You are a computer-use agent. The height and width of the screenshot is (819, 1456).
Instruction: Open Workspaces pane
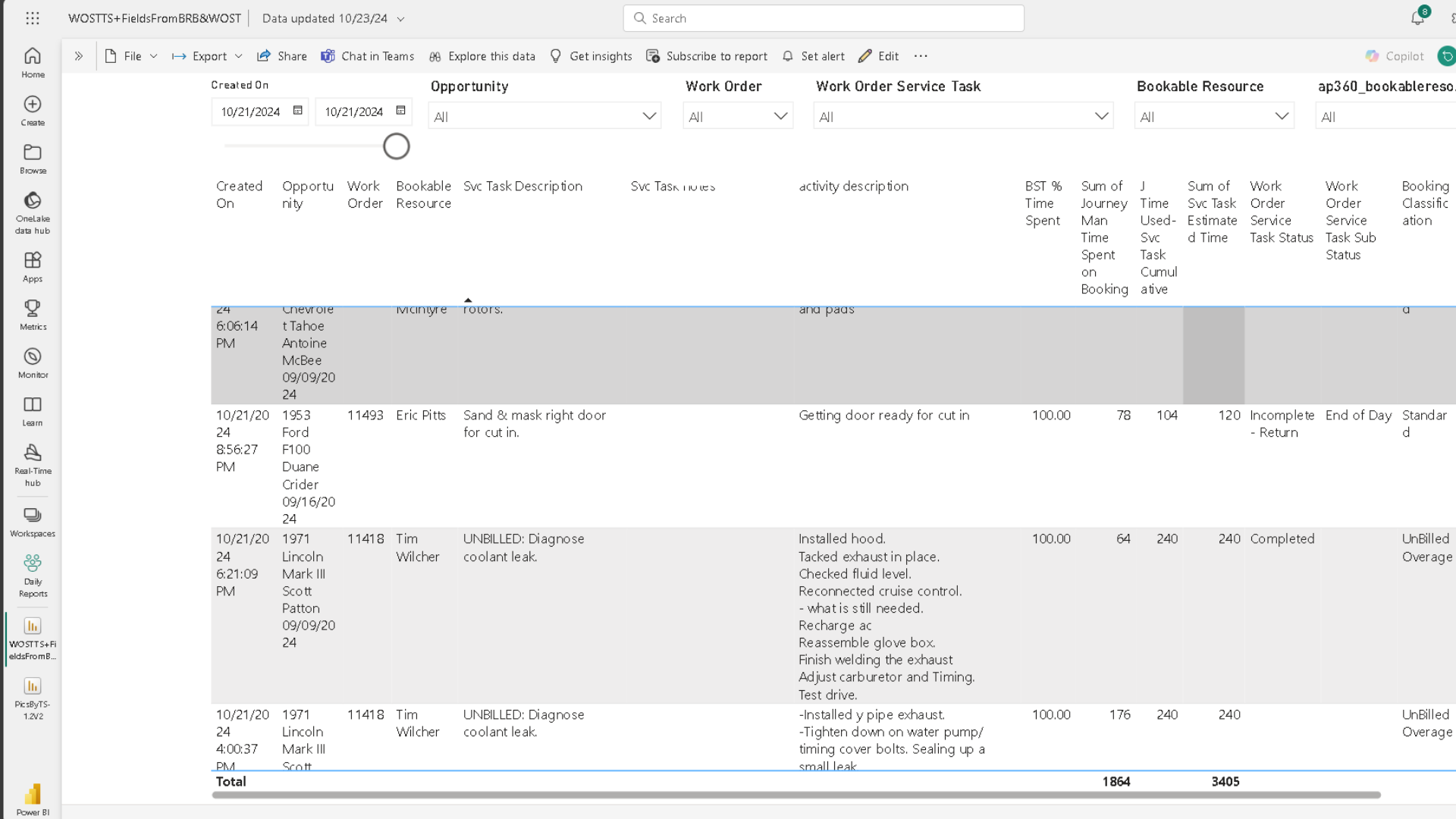tap(33, 522)
